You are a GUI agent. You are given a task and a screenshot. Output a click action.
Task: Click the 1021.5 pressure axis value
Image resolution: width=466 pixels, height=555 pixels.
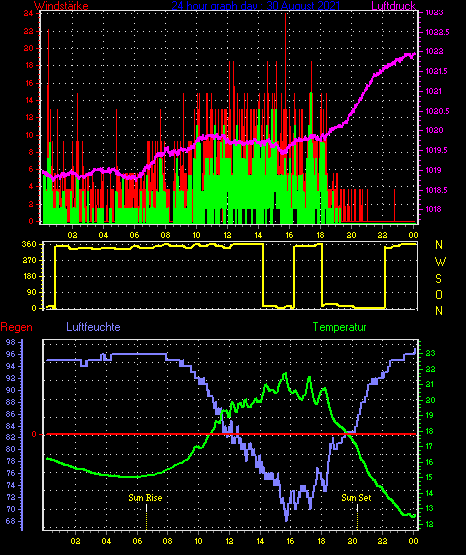(436, 71)
